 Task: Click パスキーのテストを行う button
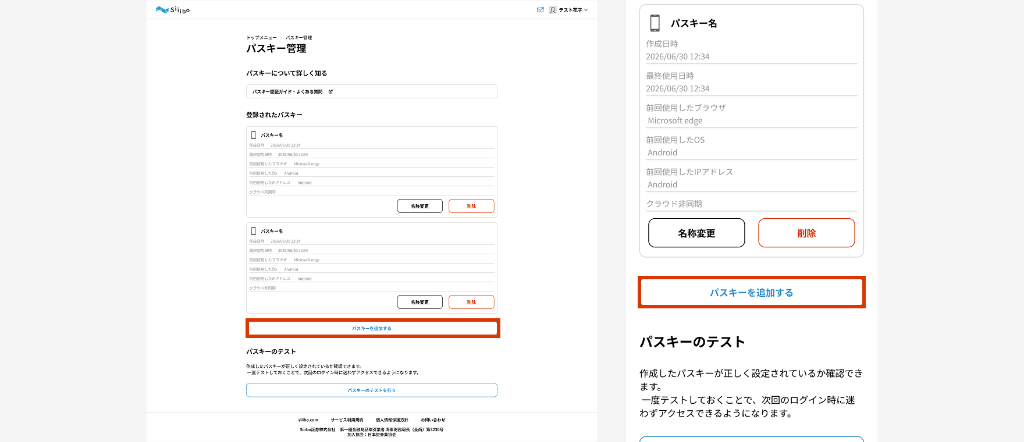(372, 390)
